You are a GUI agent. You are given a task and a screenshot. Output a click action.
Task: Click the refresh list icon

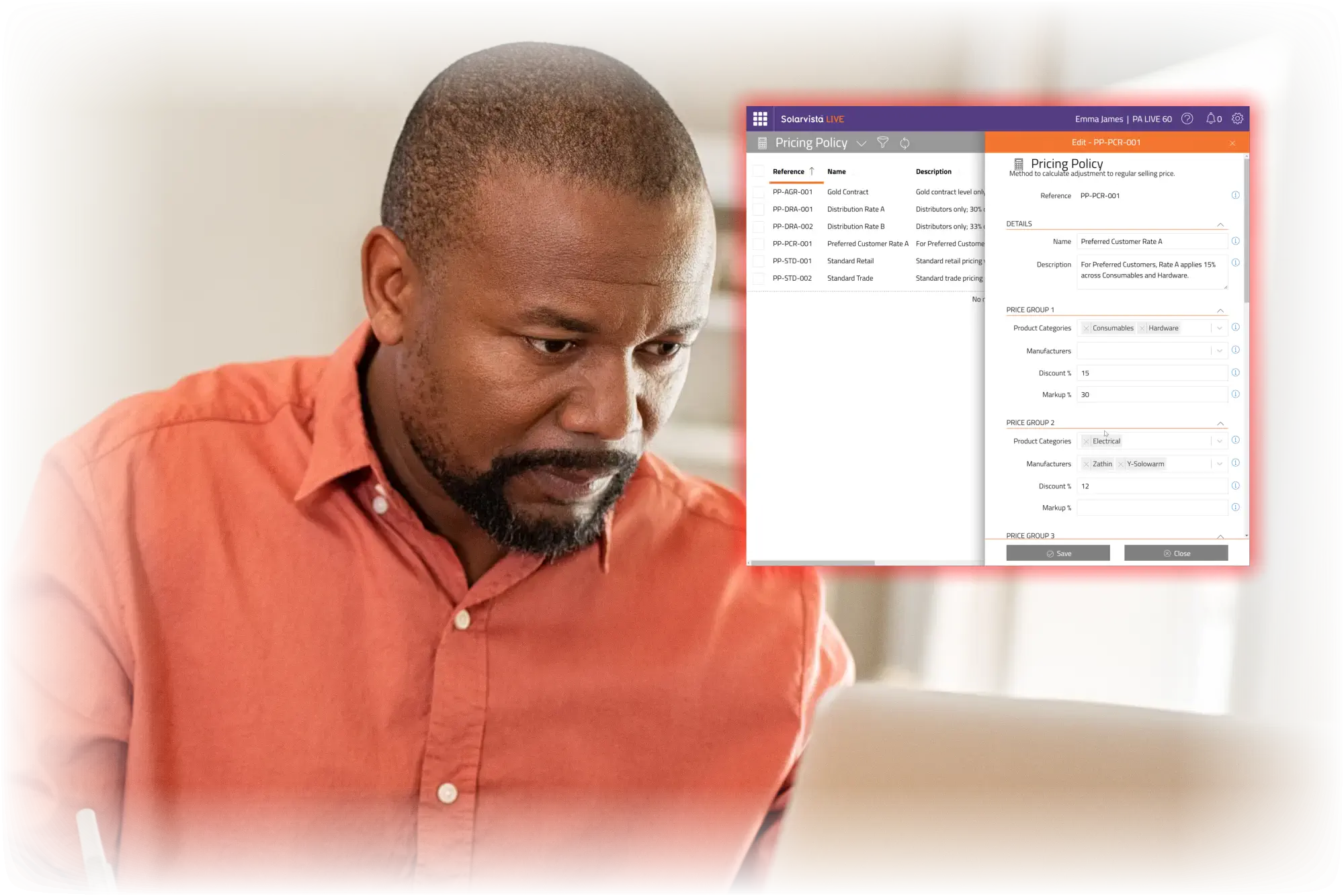(x=905, y=143)
